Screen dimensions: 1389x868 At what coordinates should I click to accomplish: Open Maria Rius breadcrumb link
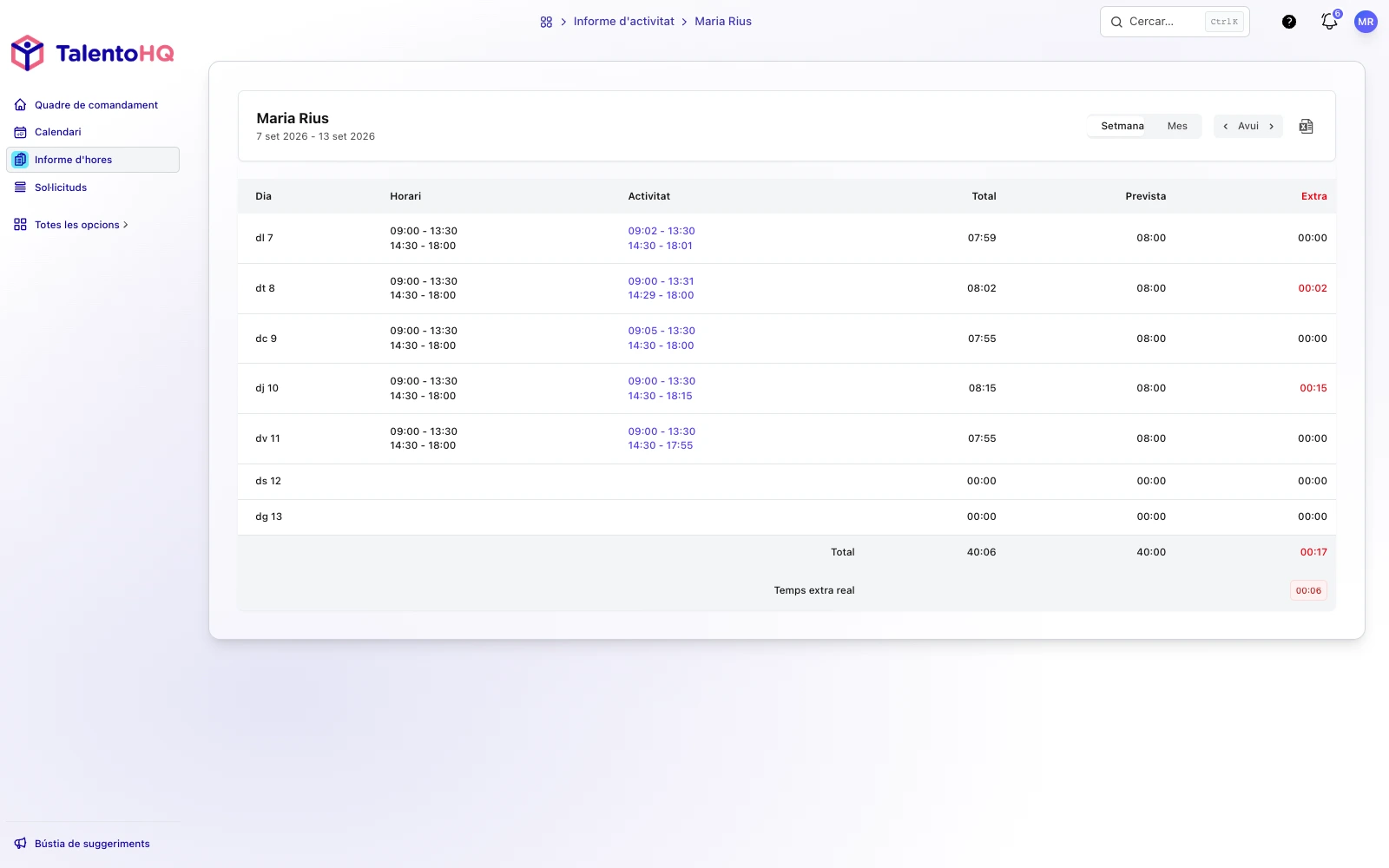pyautogui.click(x=723, y=22)
